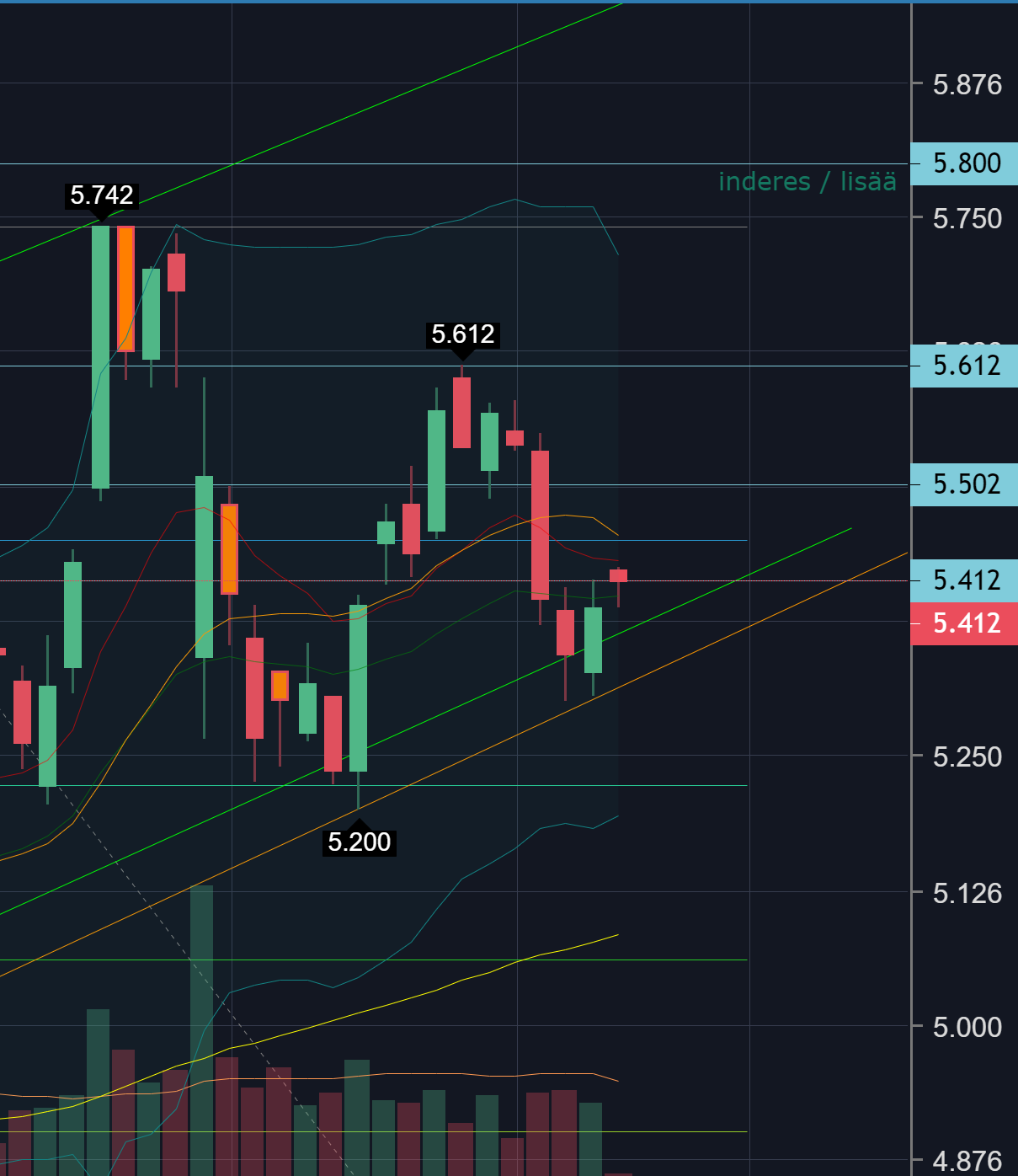Click the 5.742 high price marker
Image resolution: width=1018 pixels, height=1176 pixels.
[x=102, y=195]
